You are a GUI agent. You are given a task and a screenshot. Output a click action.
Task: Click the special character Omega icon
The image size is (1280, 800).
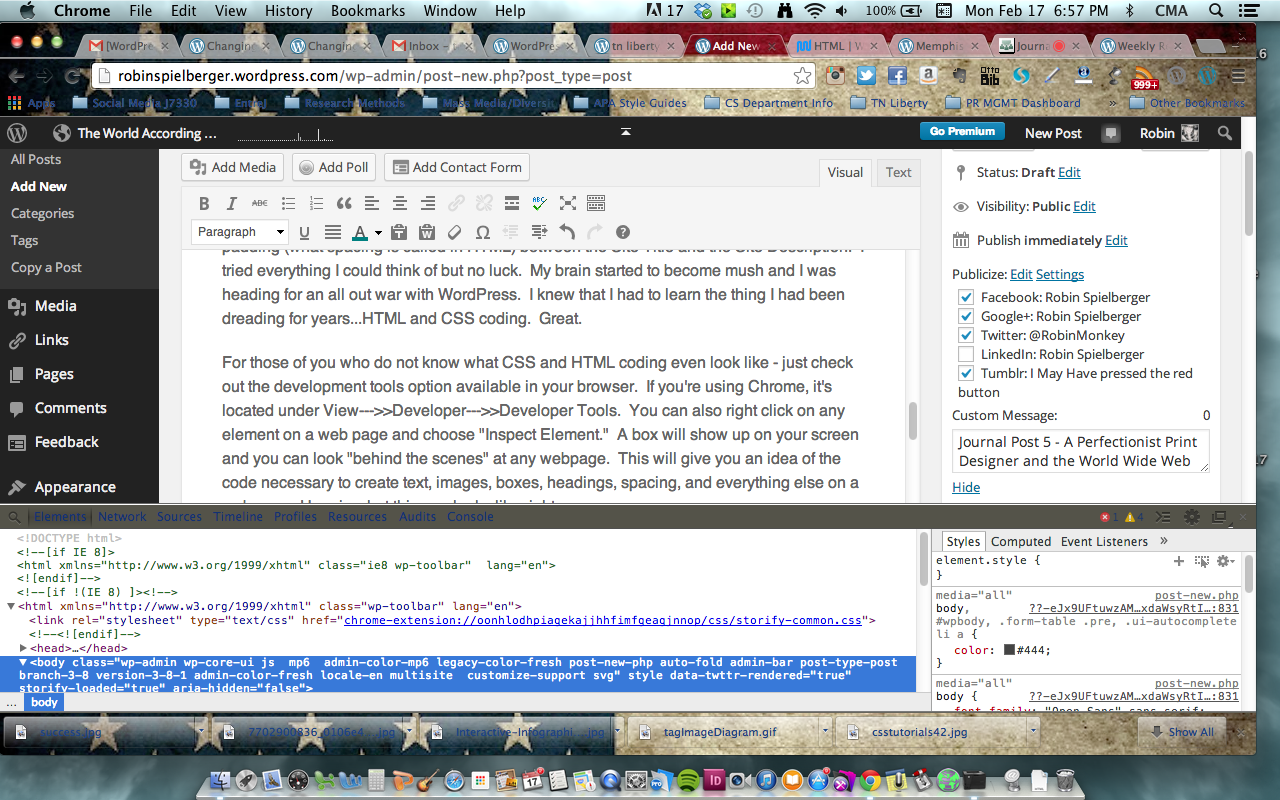(482, 232)
